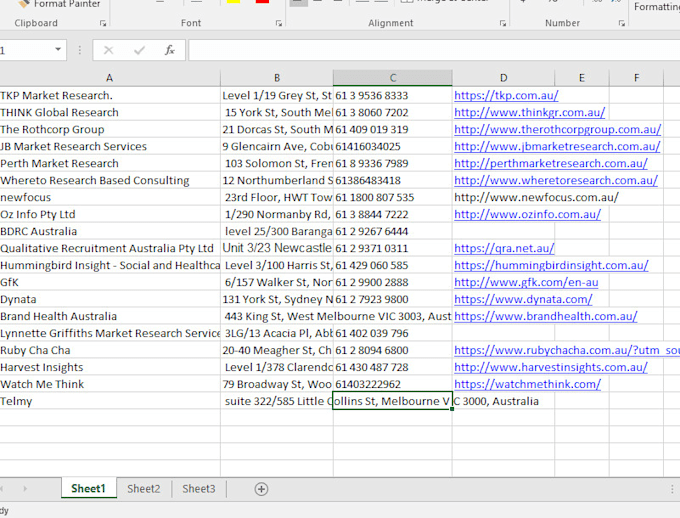Add a new sheet with plus button
680x518 pixels.
[x=261, y=489]
